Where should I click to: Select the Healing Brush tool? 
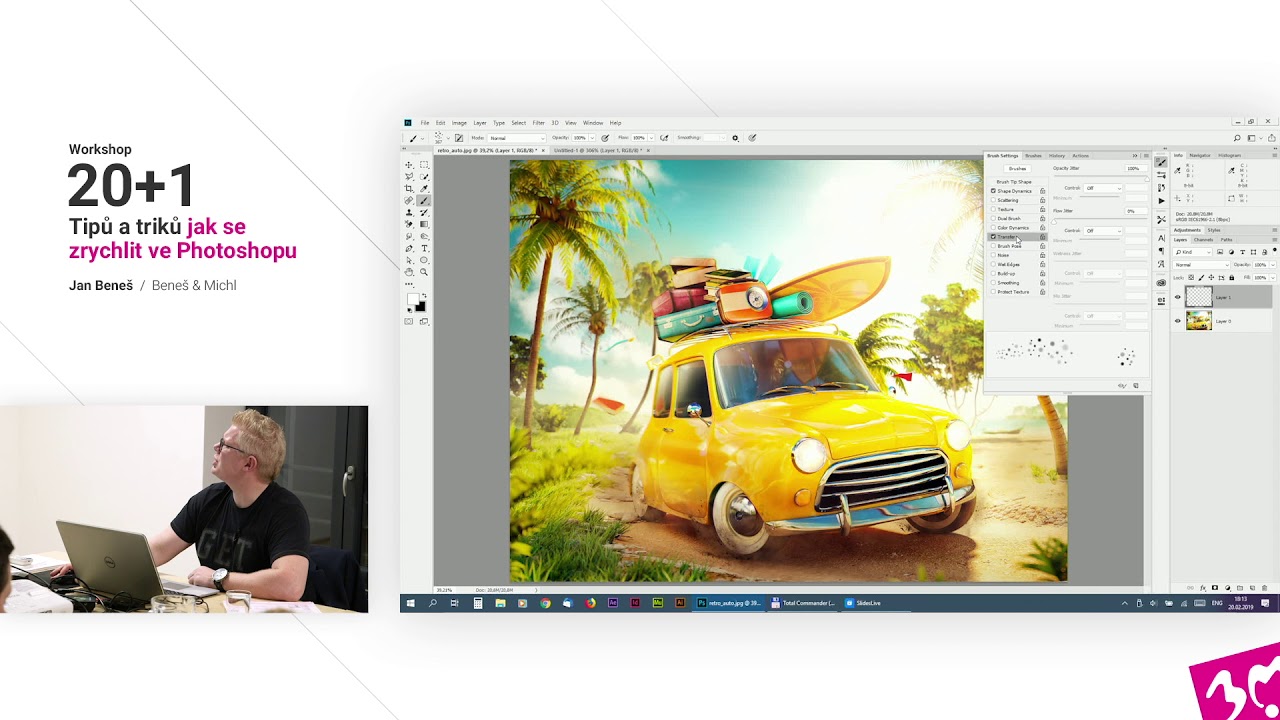click(409, 201)
